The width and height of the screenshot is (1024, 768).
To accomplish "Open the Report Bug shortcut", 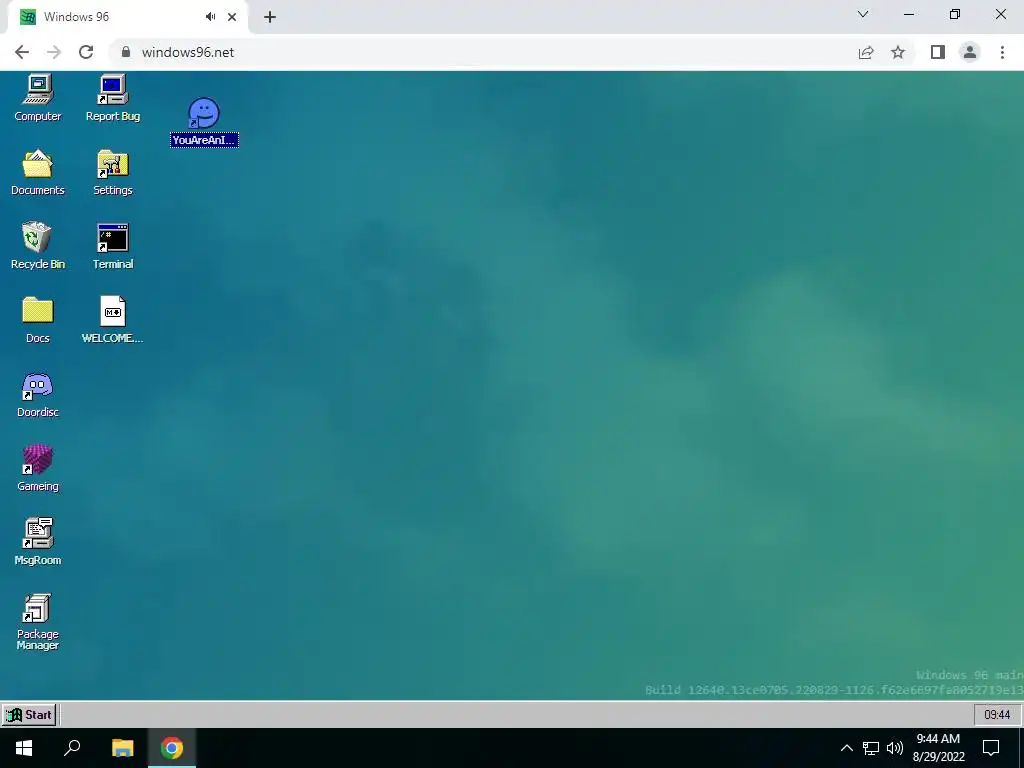I will [x=112, y=98].
